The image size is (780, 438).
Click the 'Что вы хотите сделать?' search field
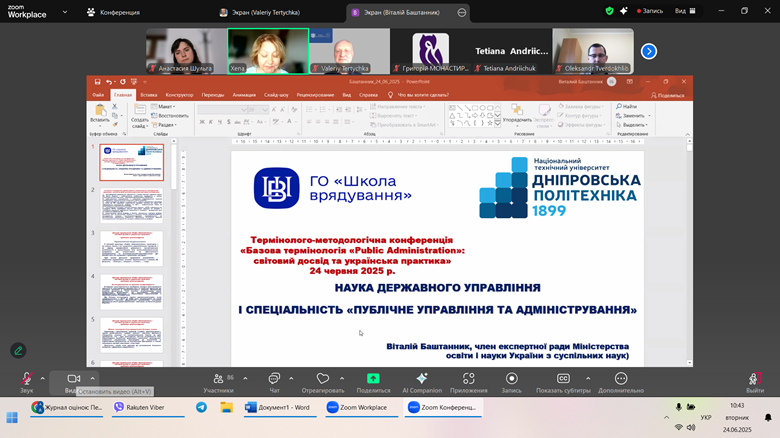point(423,95)
